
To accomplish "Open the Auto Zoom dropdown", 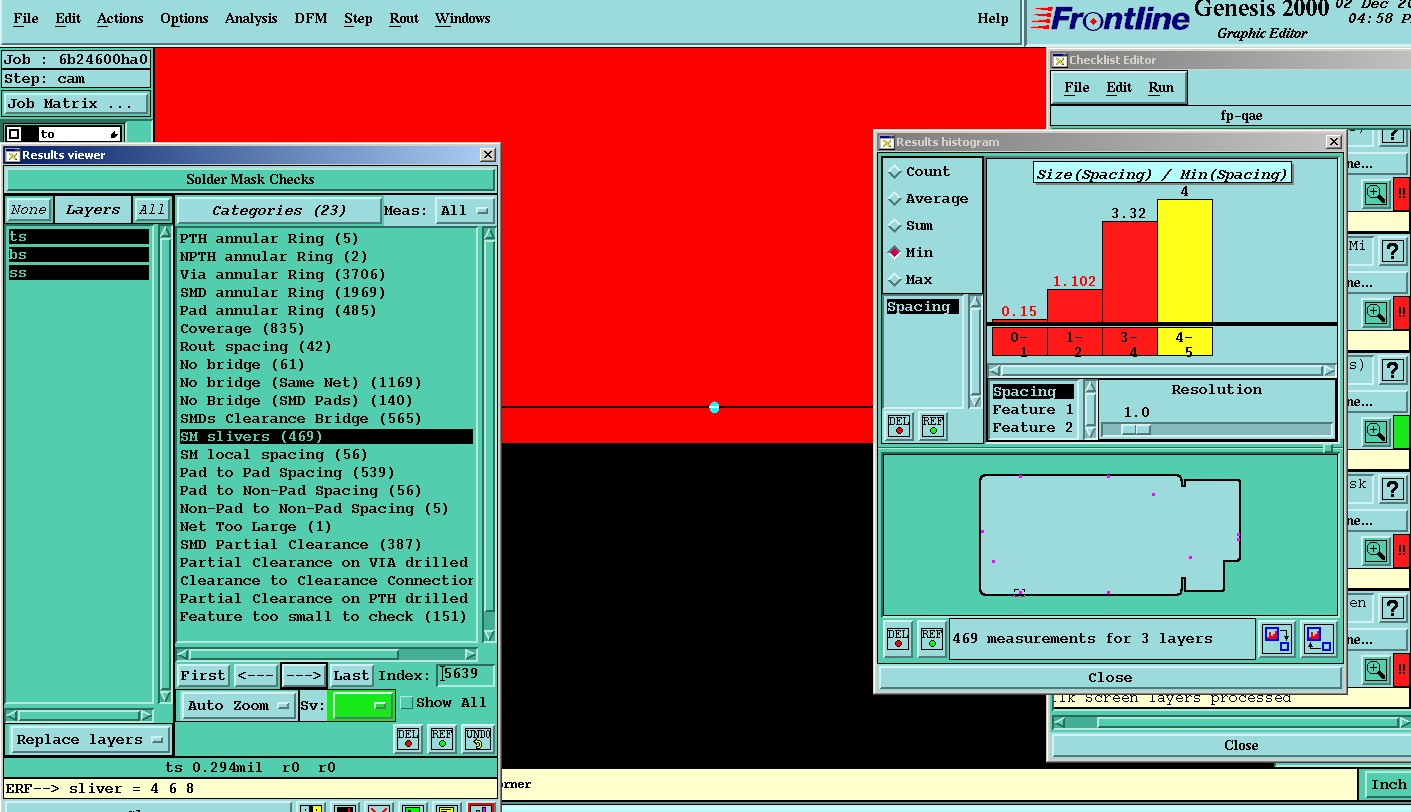I will pyautogui.click(x=238, y=705).
